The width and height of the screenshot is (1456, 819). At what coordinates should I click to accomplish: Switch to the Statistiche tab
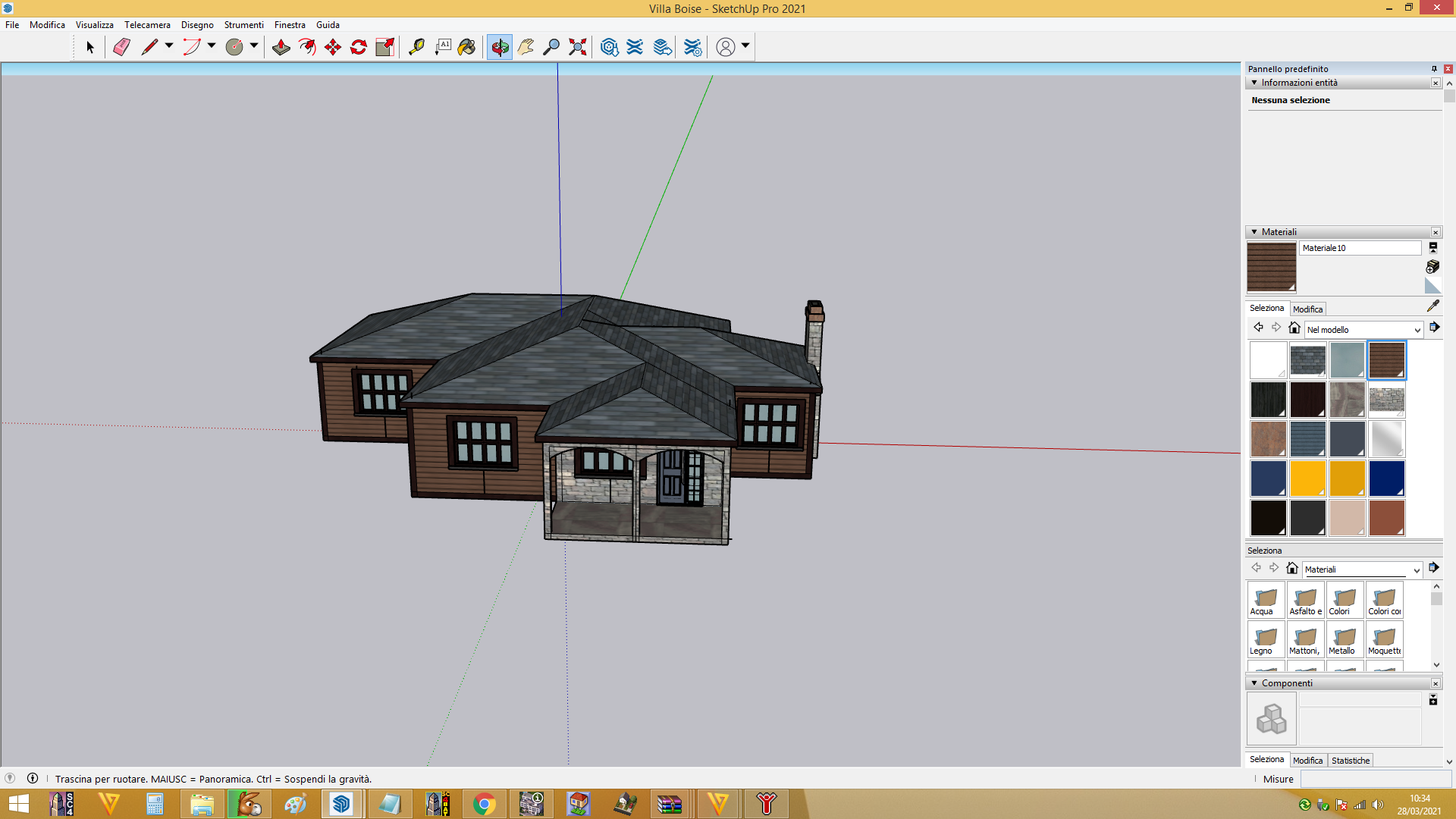point(1351,761)
